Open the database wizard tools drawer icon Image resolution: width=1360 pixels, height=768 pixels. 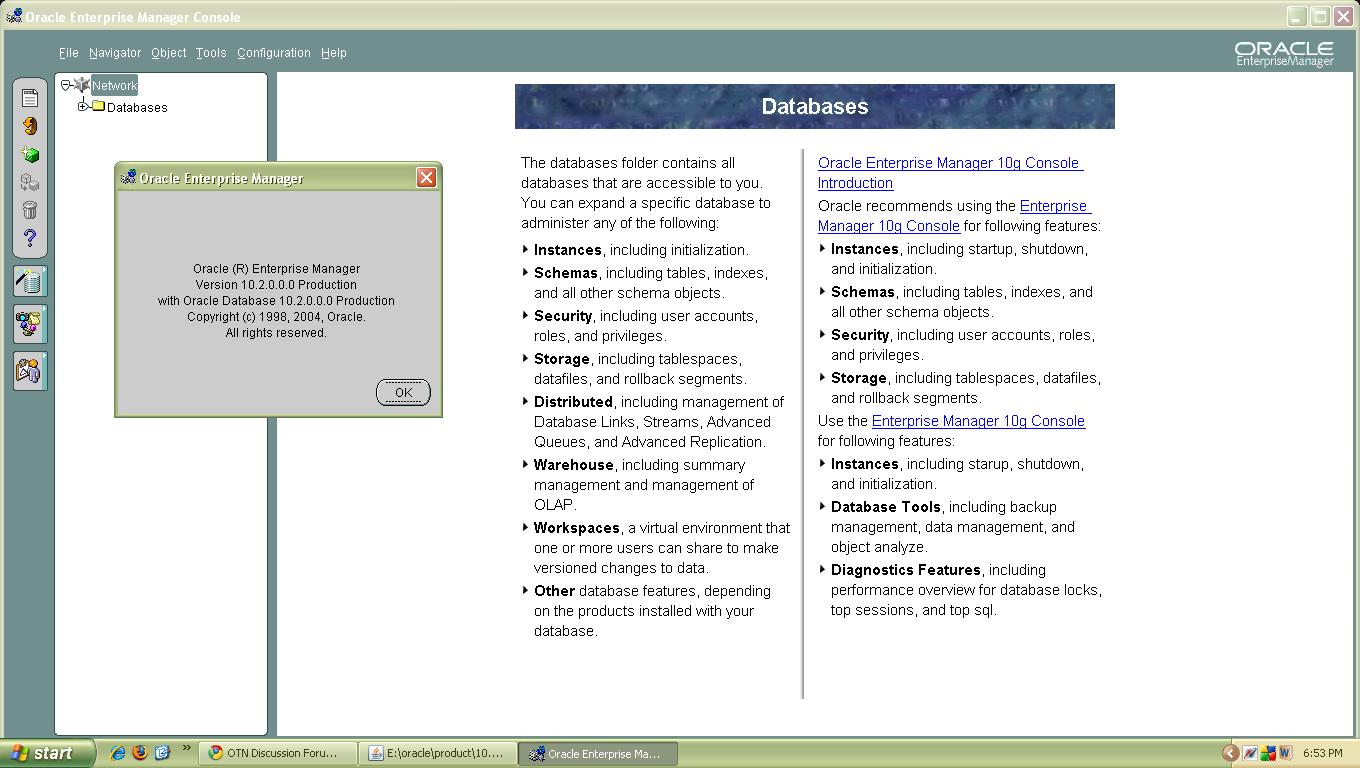30,282
